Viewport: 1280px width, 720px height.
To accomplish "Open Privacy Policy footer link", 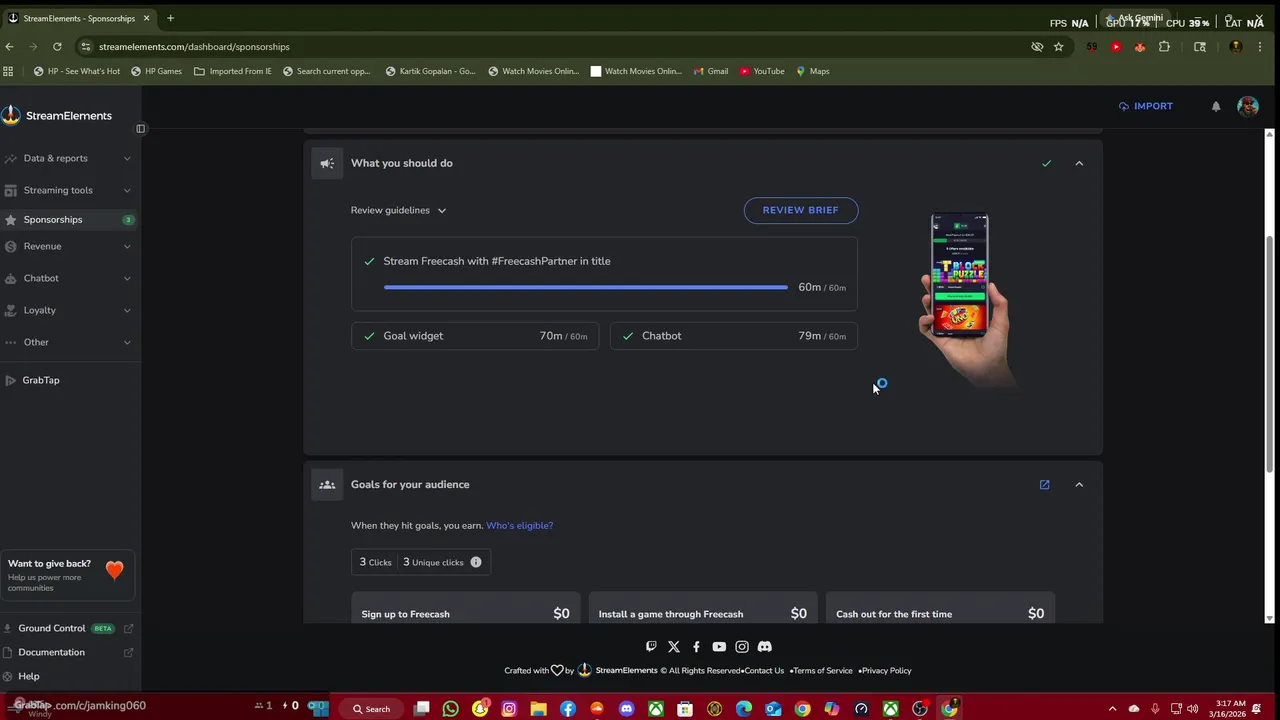I will tap(886, 671).
